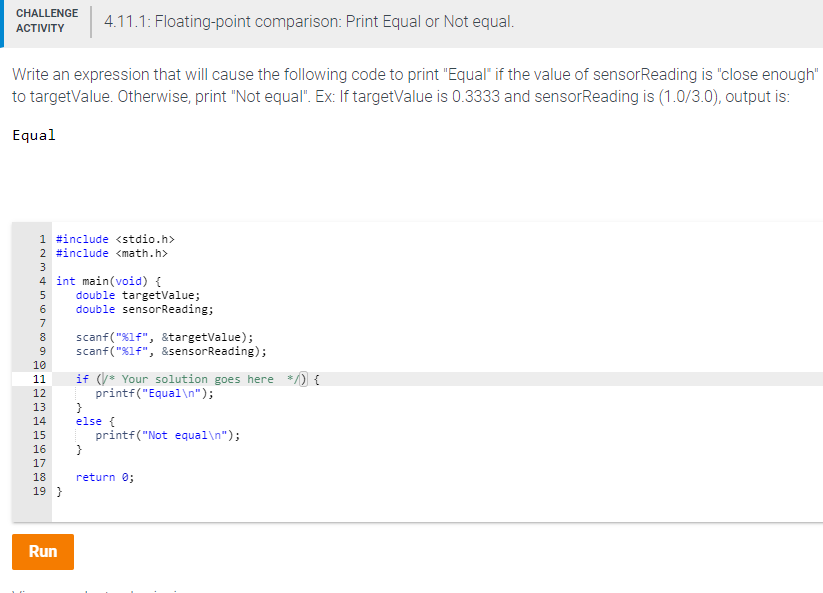Click the CHALLENGE ACTIVITY label
The image size is (823, 593).
click(x=47, y=19)
